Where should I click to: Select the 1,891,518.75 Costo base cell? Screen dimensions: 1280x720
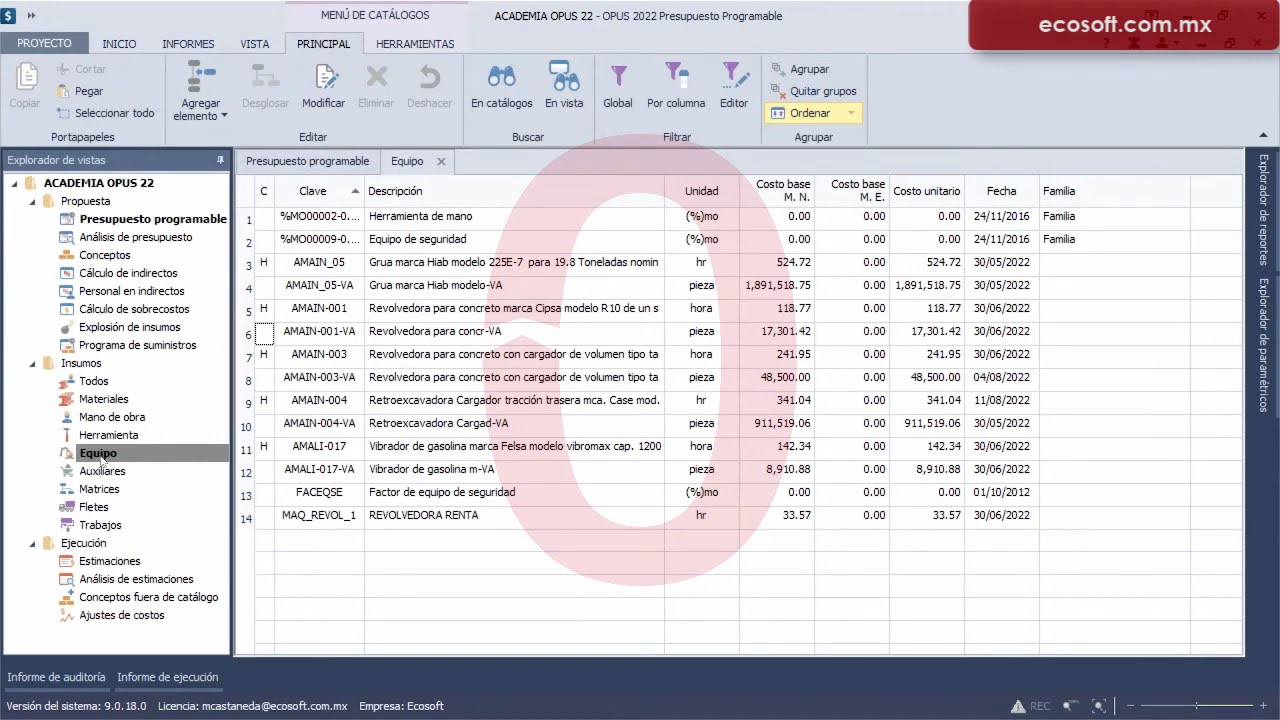(777, 285)
